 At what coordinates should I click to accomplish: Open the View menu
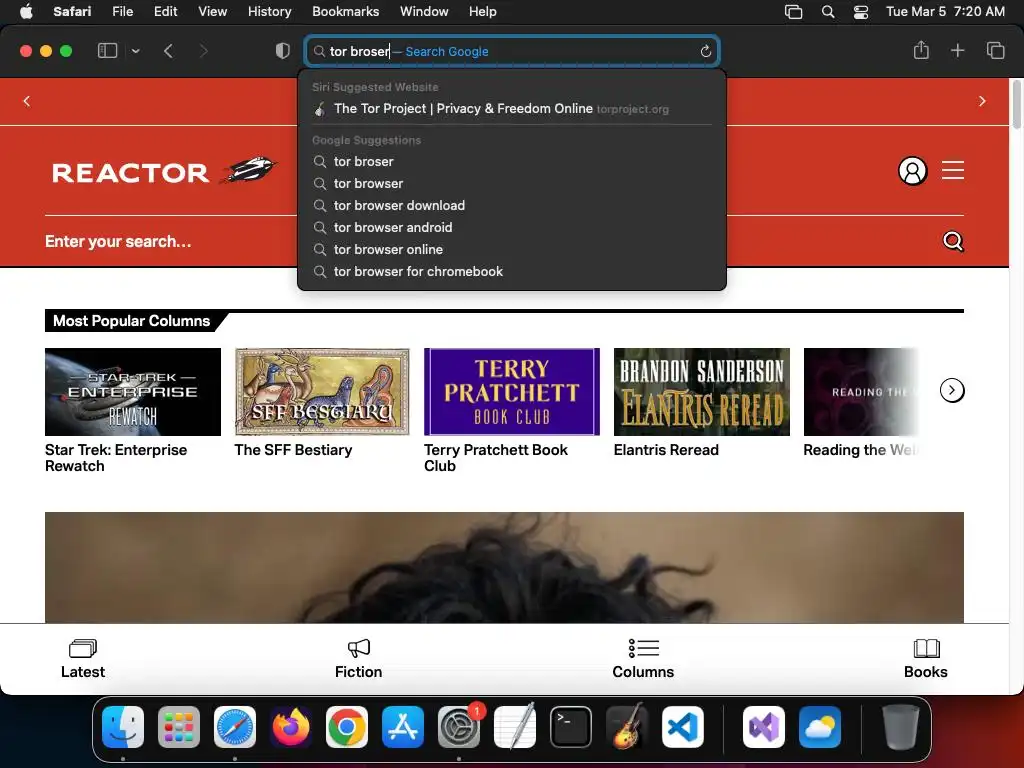pyautogui.click(x=212, y=11)
